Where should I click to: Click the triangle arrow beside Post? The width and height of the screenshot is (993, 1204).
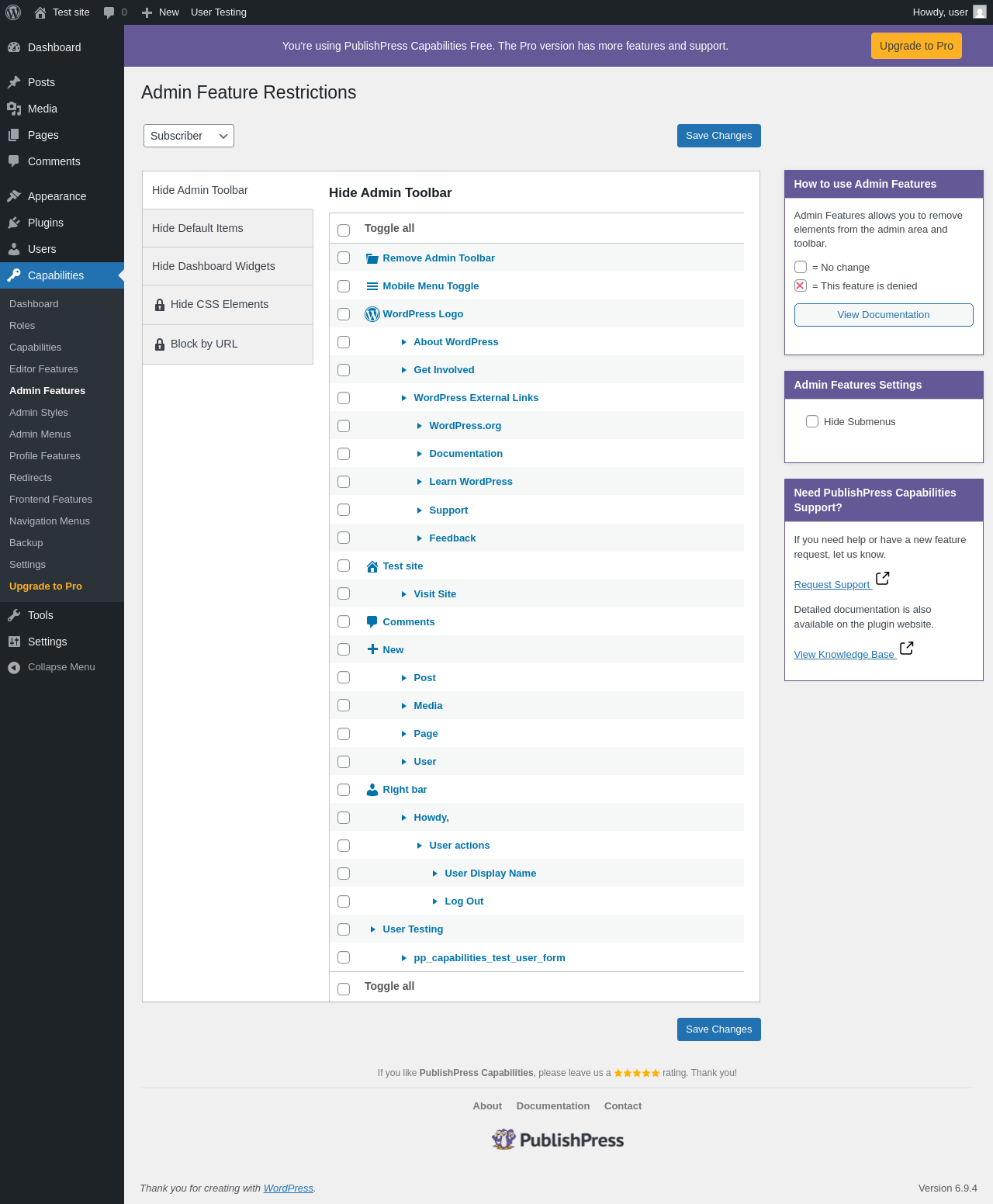tap(404, 678)
